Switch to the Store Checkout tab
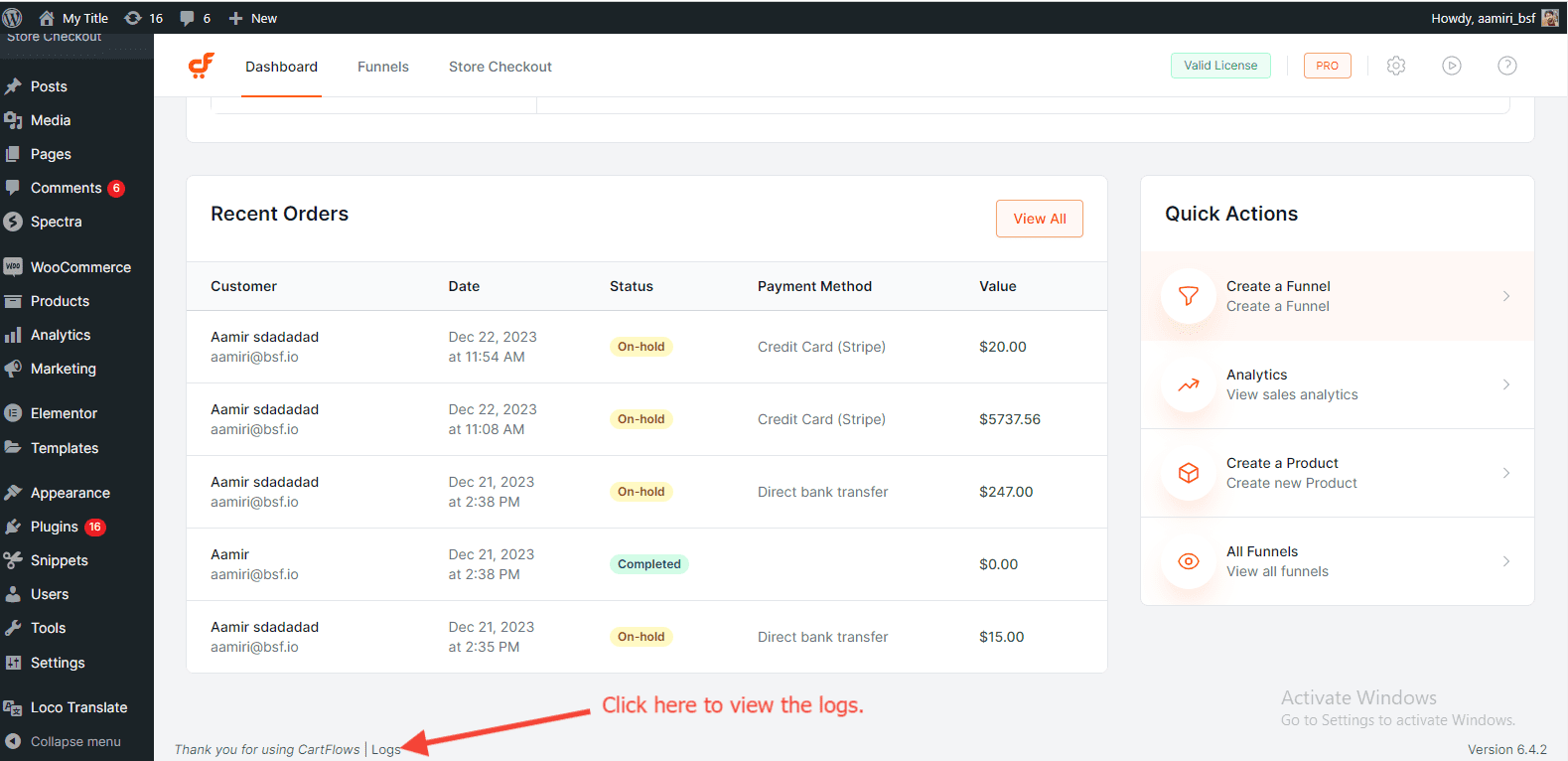Viewport: 1568px width, 761px height. [499, 67]
